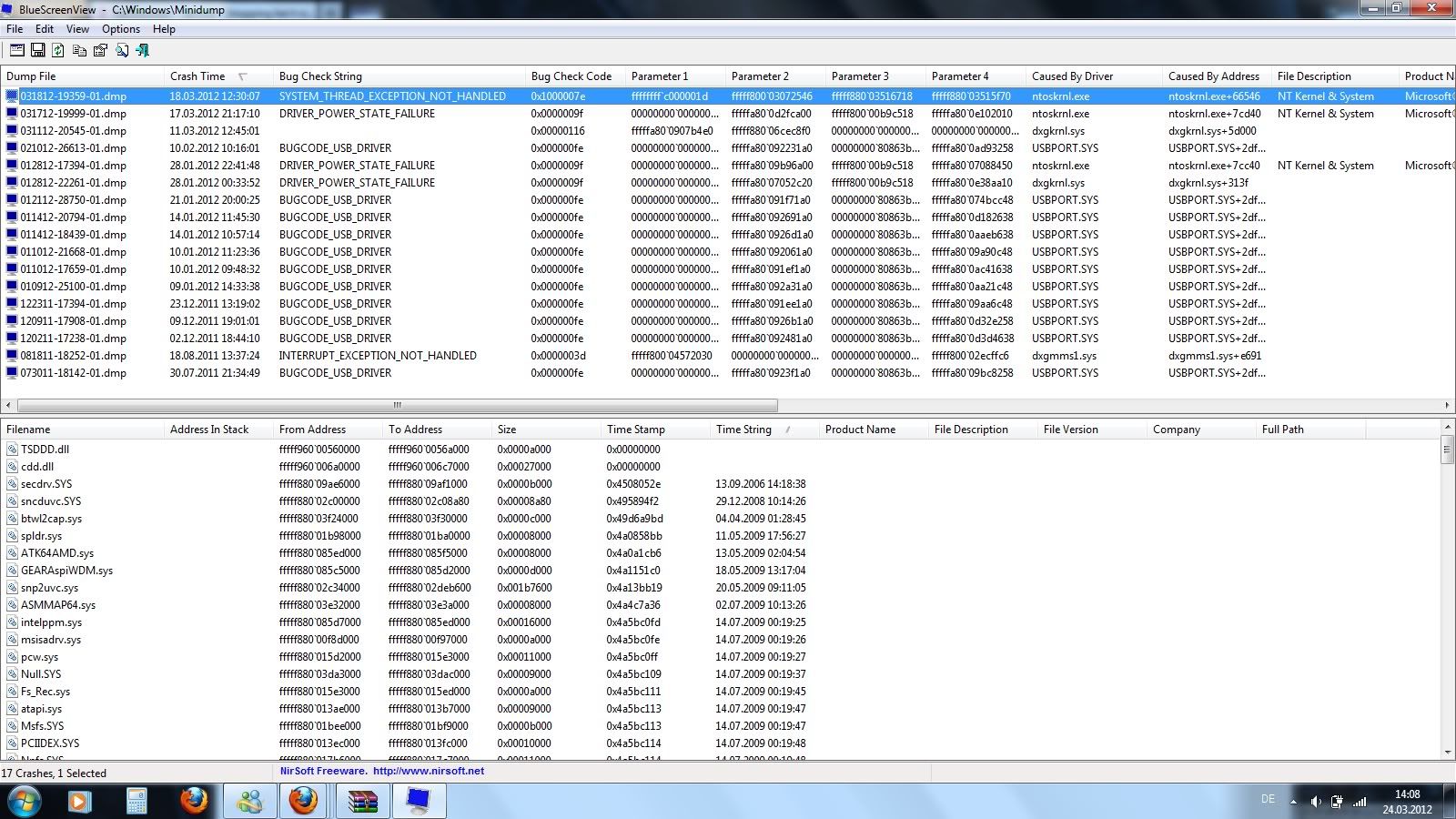The height and width of the screenshot is (819, 1456).
Task: Click the From Address column header
Action: coord(329,430)
